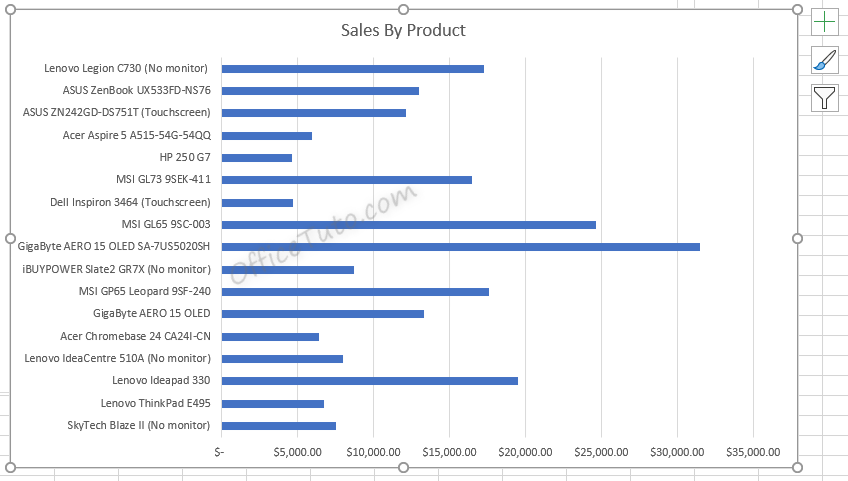
Task: Select the SkyTech Blaze II bar
Action: 279,426
